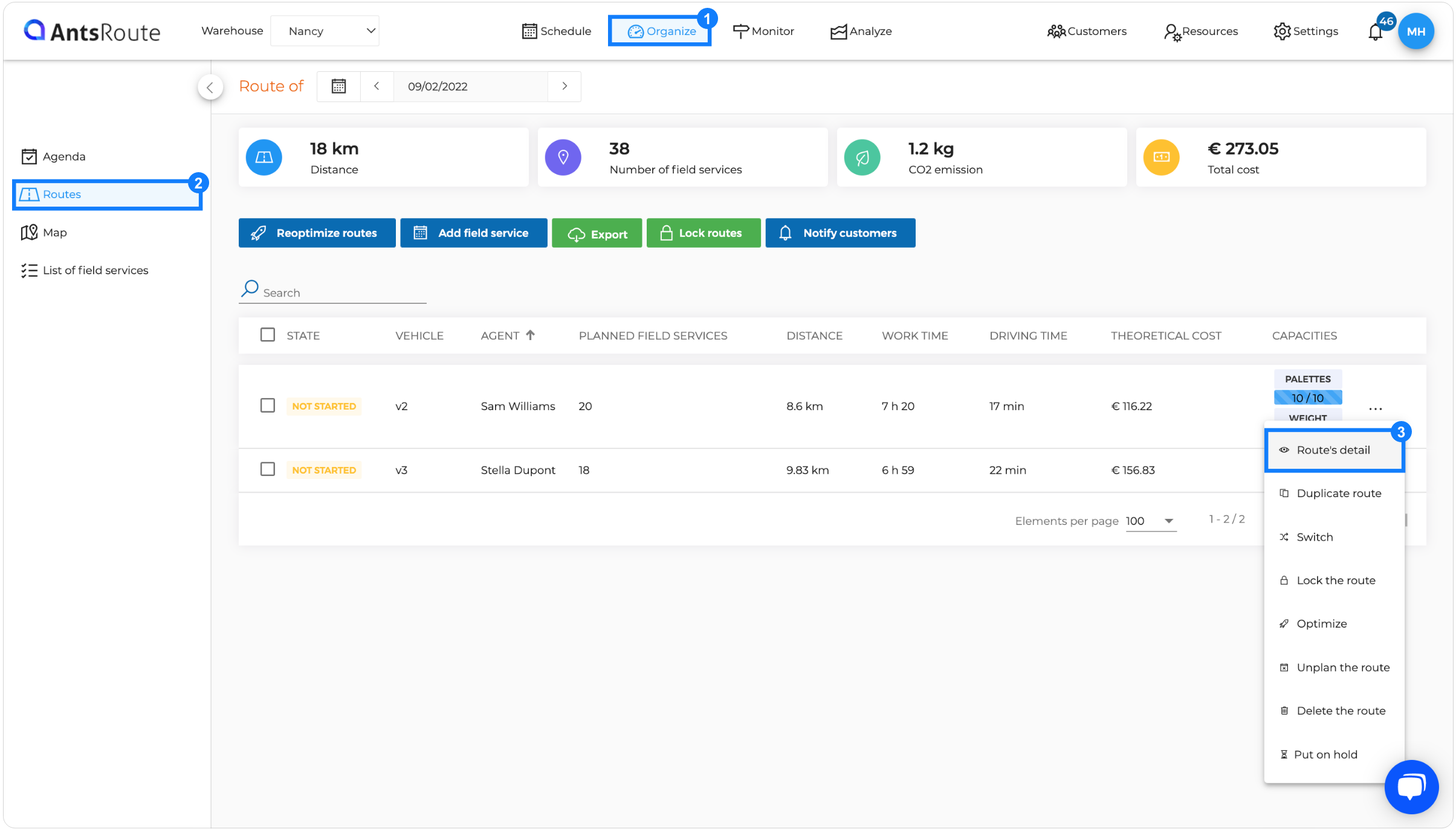1456x830 pixels.
Task: Open the Nancy warehouse dropdown
Action: [x=325, y=31]
